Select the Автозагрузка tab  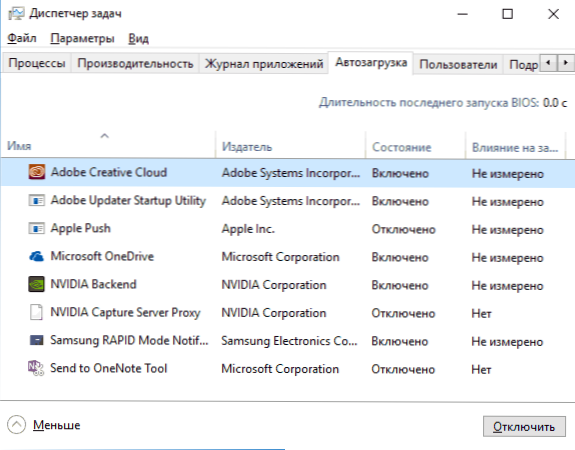point(371,62)
